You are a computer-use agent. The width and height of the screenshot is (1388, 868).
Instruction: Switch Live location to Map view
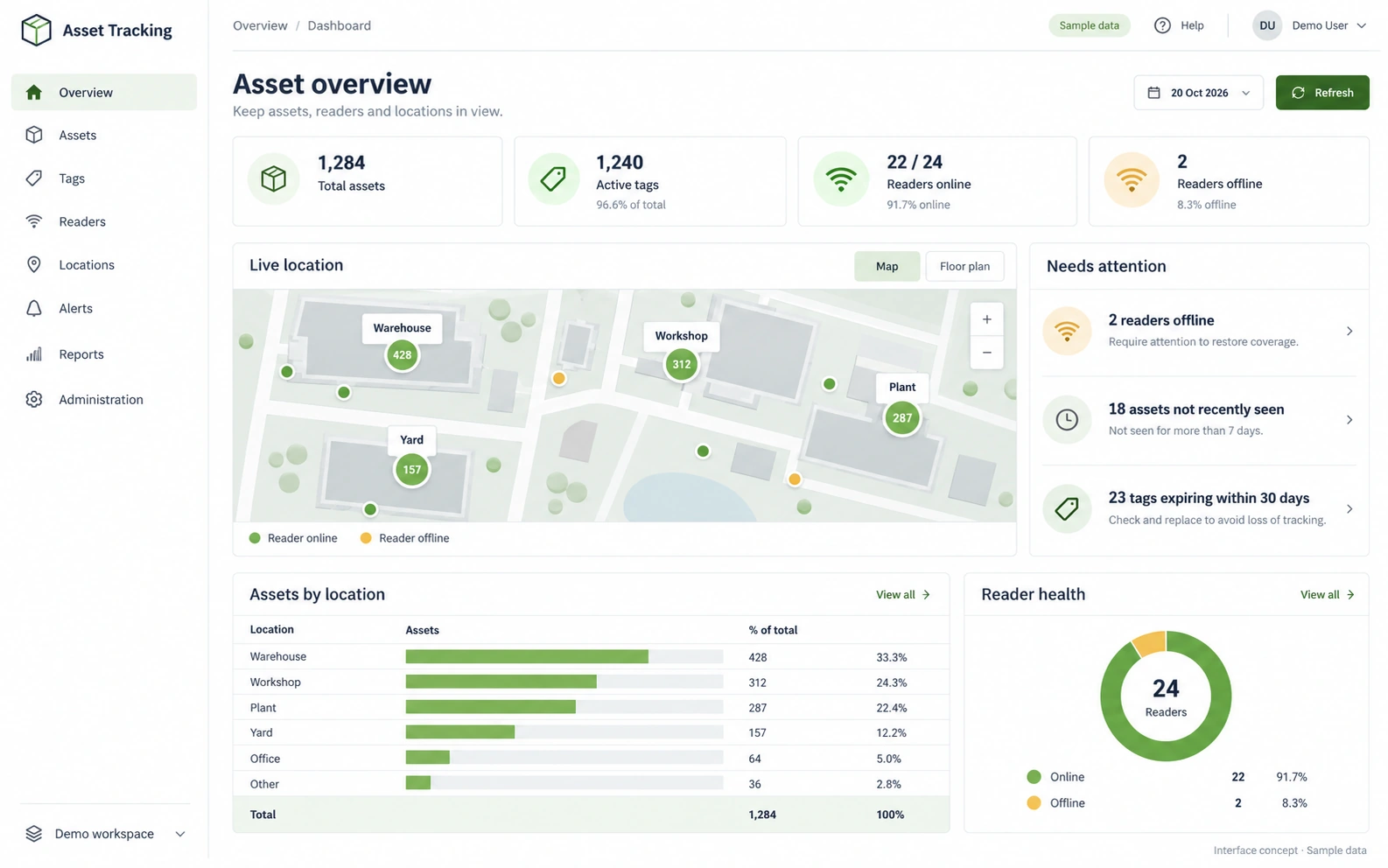(x=887, y=266)
